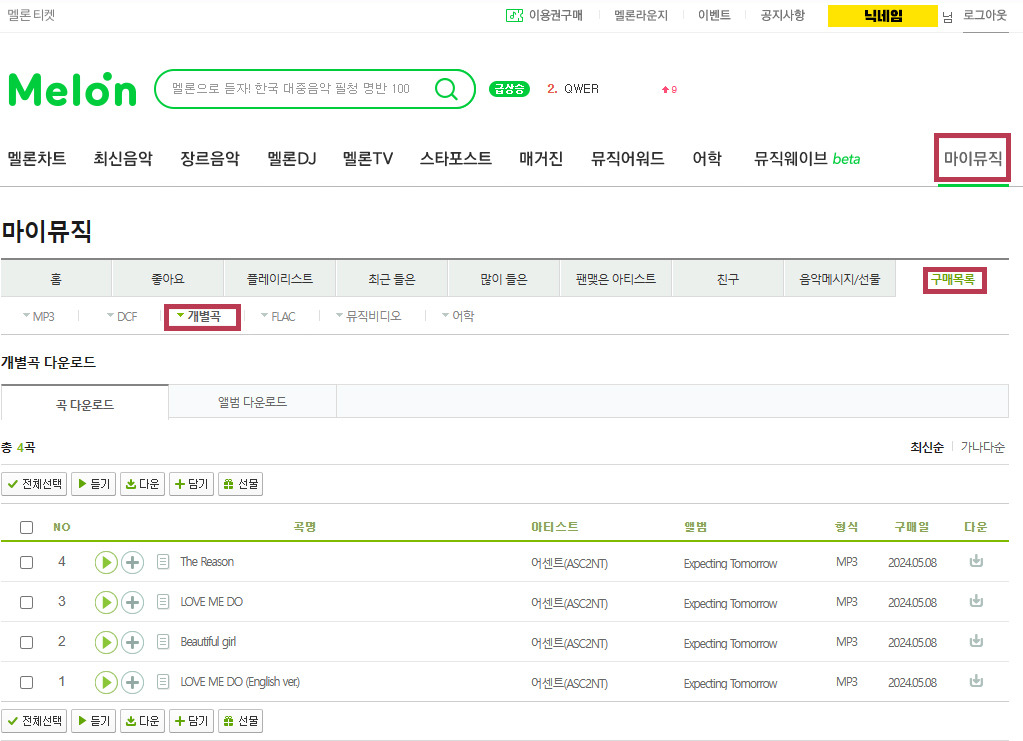Click the 급상승 trending badge
Screen dimensions: 1023x741
tap(509, 89)
